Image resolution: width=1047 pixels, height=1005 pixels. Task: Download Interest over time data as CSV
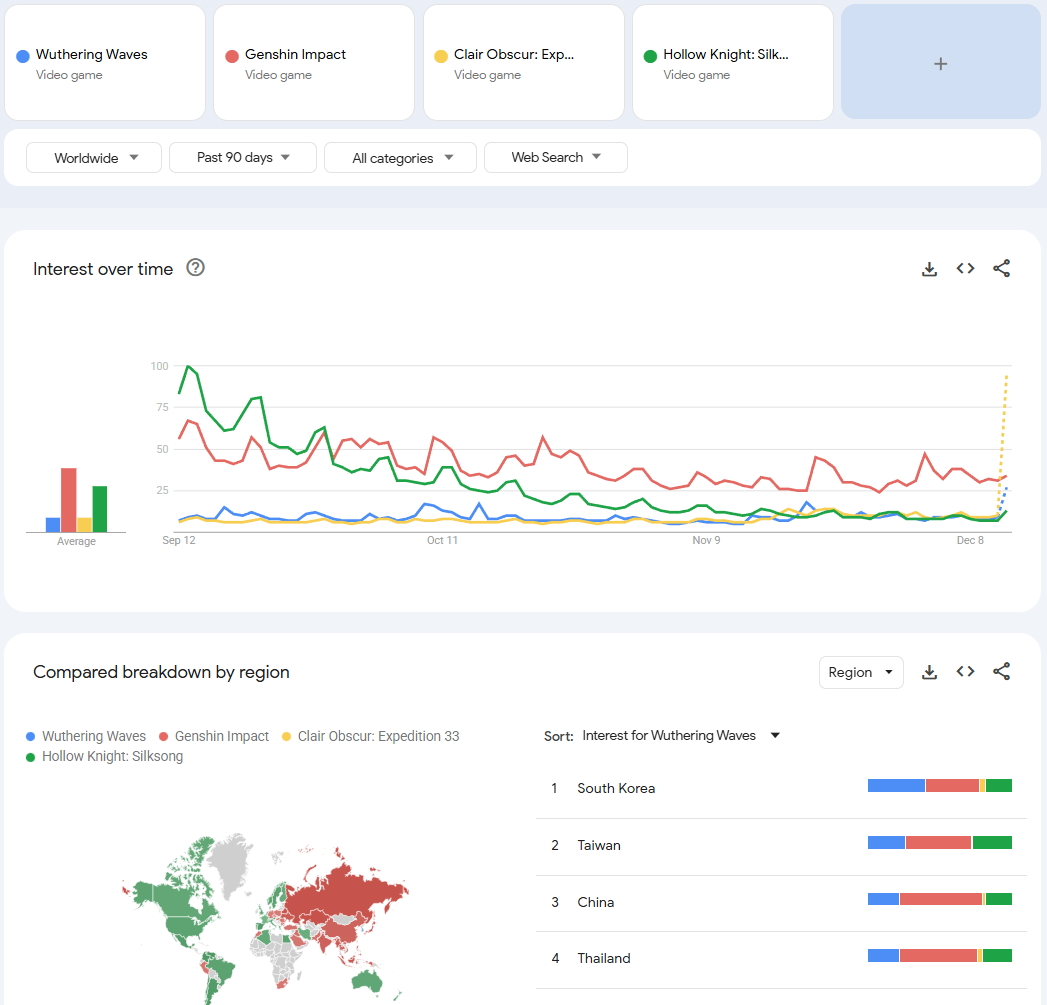pos(929,269)
